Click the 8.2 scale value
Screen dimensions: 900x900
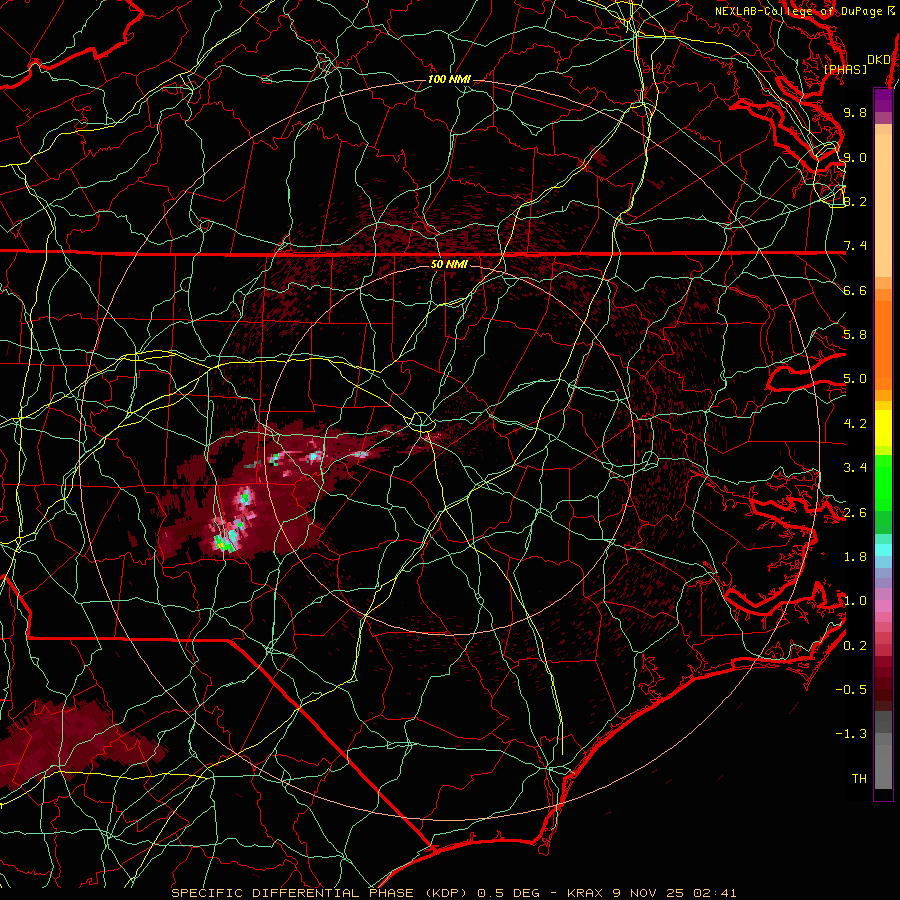(855, 201)
